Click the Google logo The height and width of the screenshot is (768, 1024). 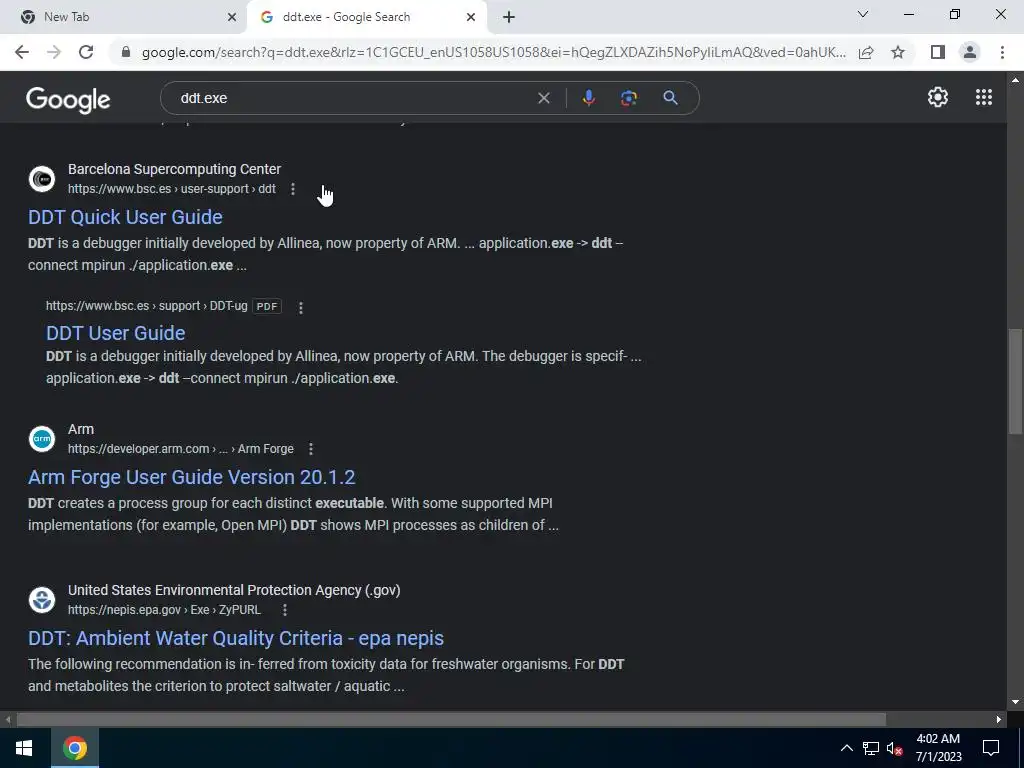pyautogui.click(x=68, y=99)
